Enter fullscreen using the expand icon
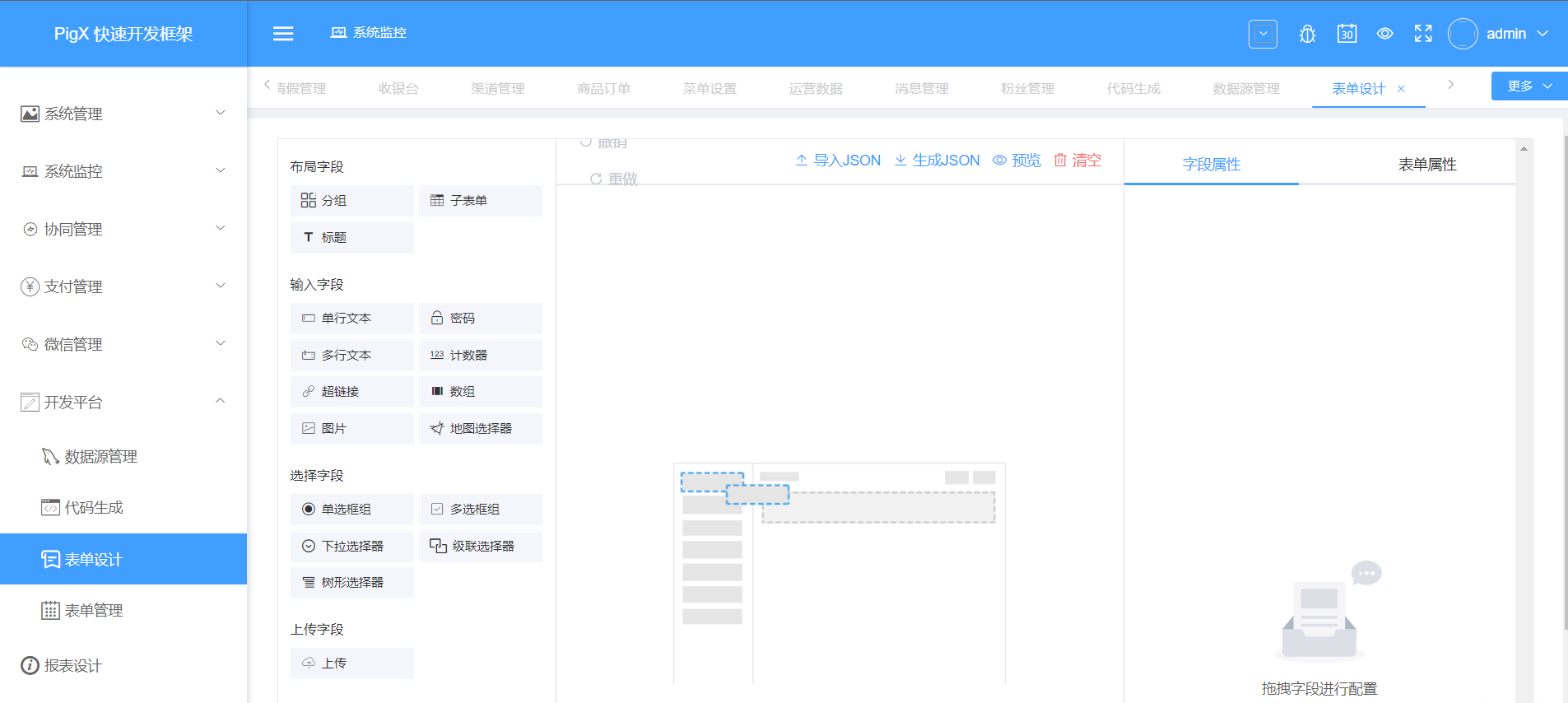Image resolution: width=1568 pixels, height=703 pixels. click(x=1423, y=34)
